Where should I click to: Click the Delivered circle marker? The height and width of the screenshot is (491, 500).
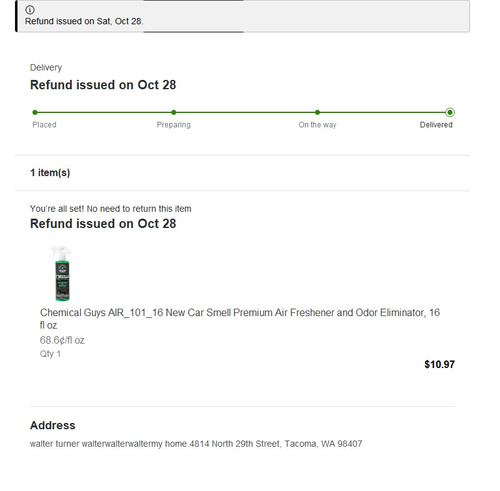[x=450, y=112]
